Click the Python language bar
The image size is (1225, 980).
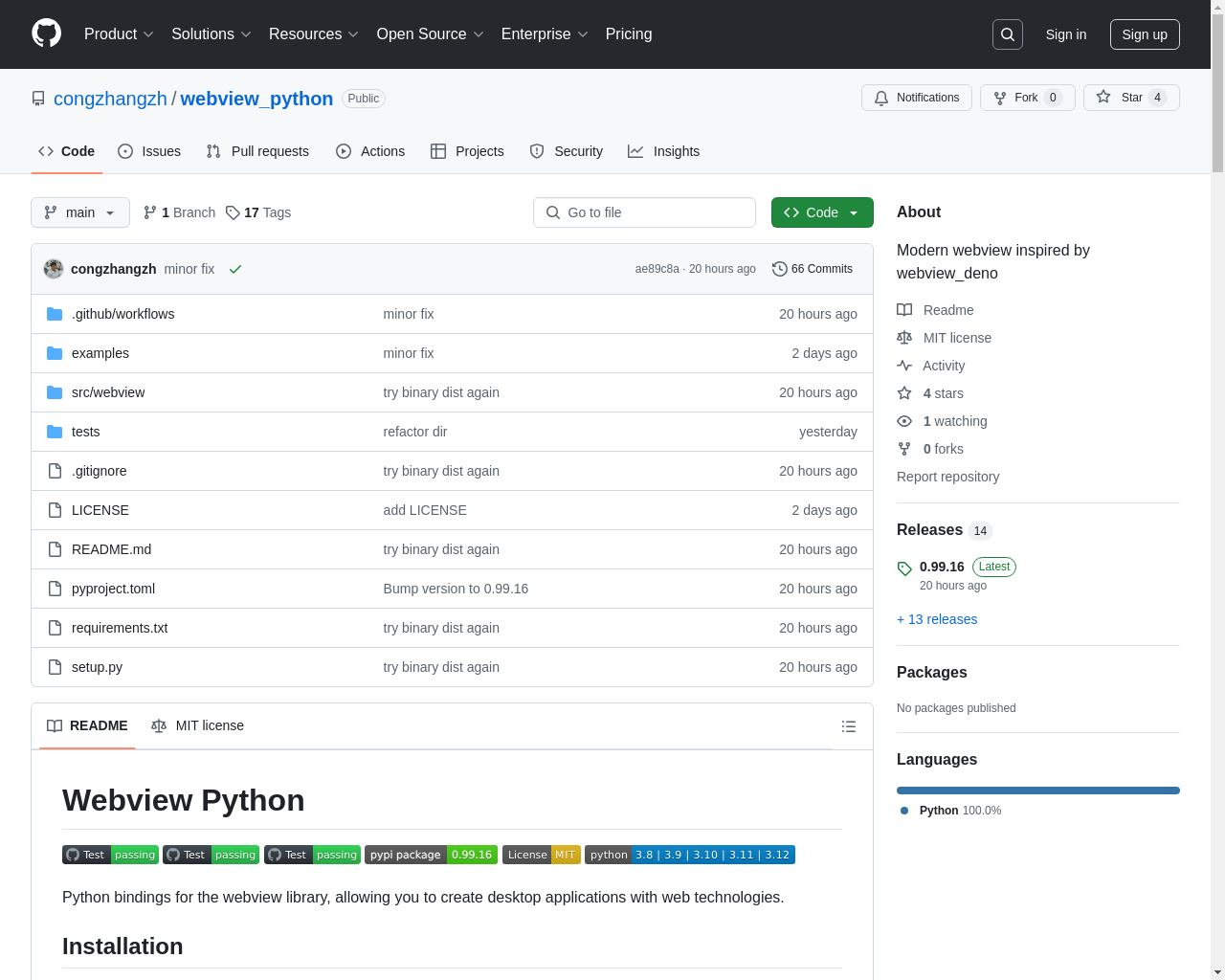(1038, 791)
